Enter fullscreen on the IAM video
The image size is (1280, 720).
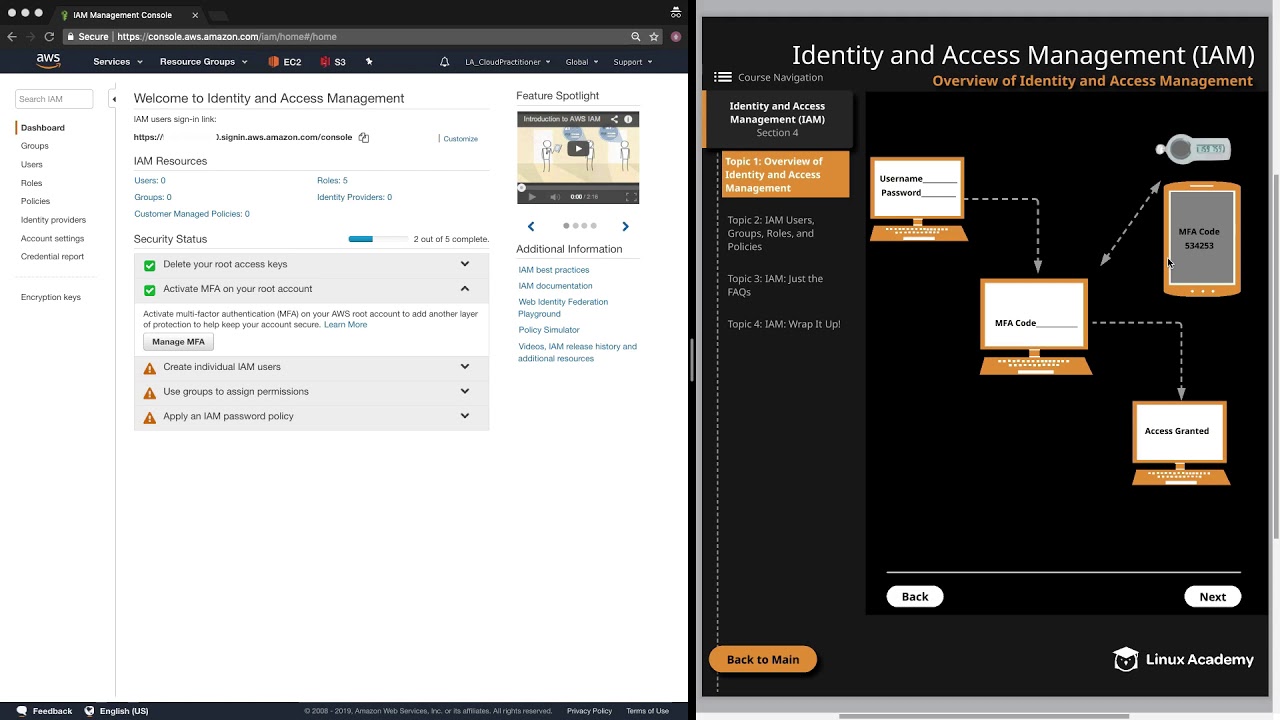tap(631, 197)
